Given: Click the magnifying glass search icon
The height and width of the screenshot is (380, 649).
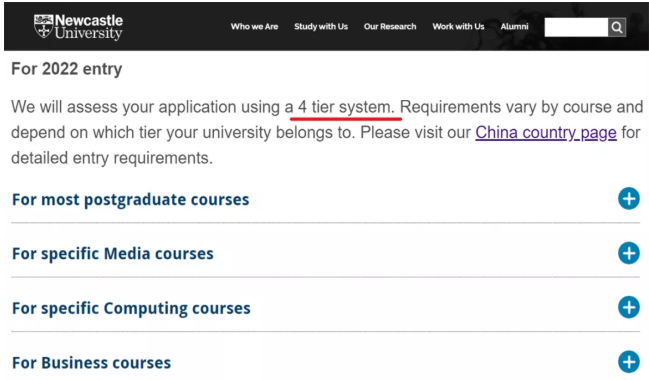Looking at the screenshot, I should click(617, 27).
